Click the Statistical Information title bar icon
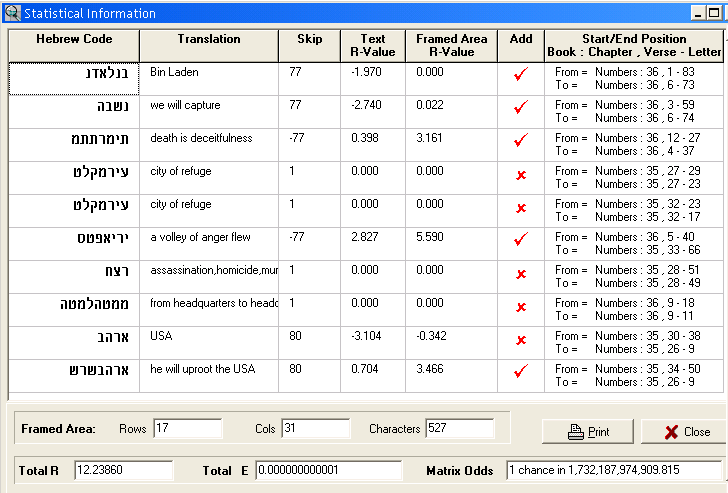728x493 pixels. tap(12, 13)
